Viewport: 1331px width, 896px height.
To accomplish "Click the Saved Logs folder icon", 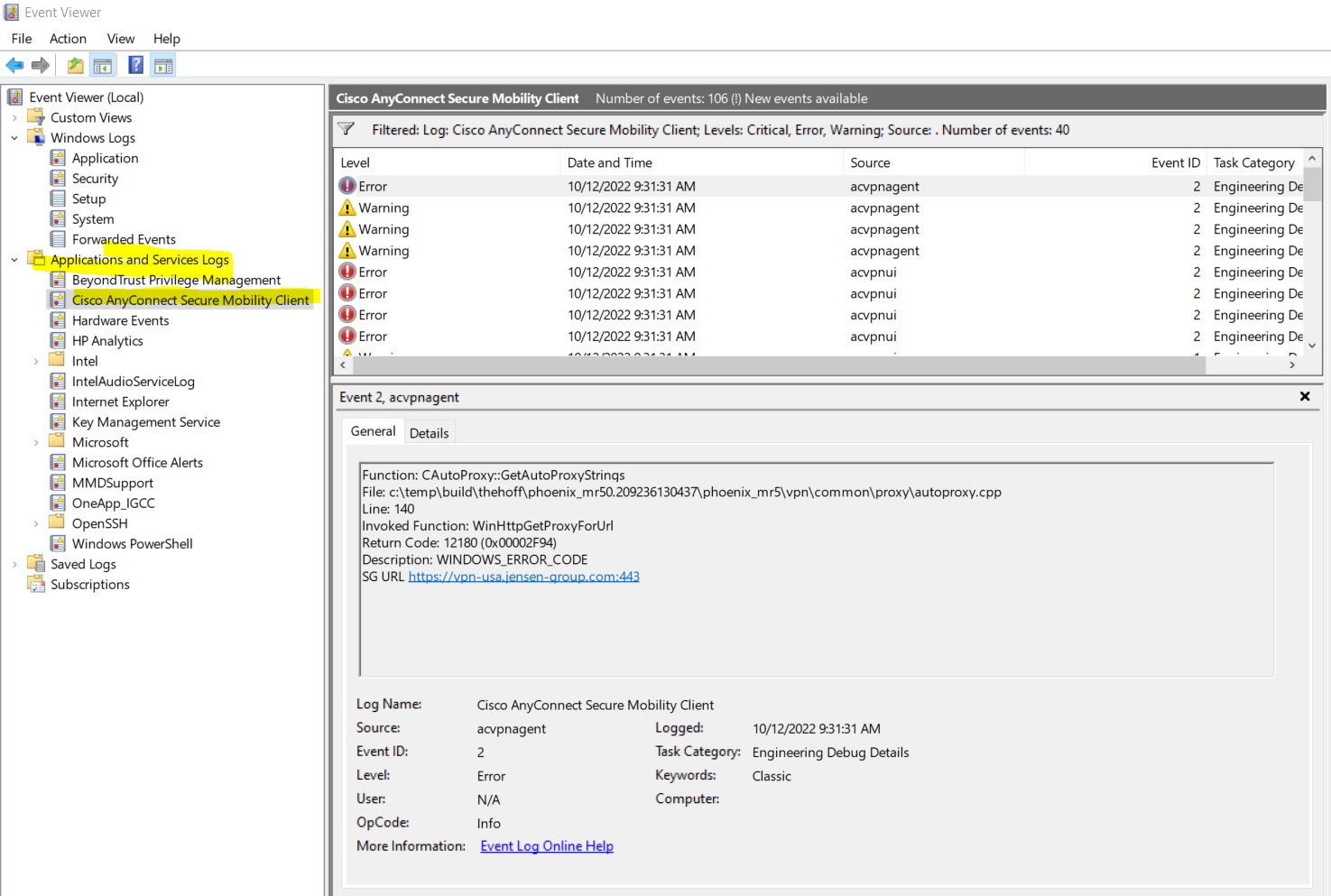I will pos(37,564).
